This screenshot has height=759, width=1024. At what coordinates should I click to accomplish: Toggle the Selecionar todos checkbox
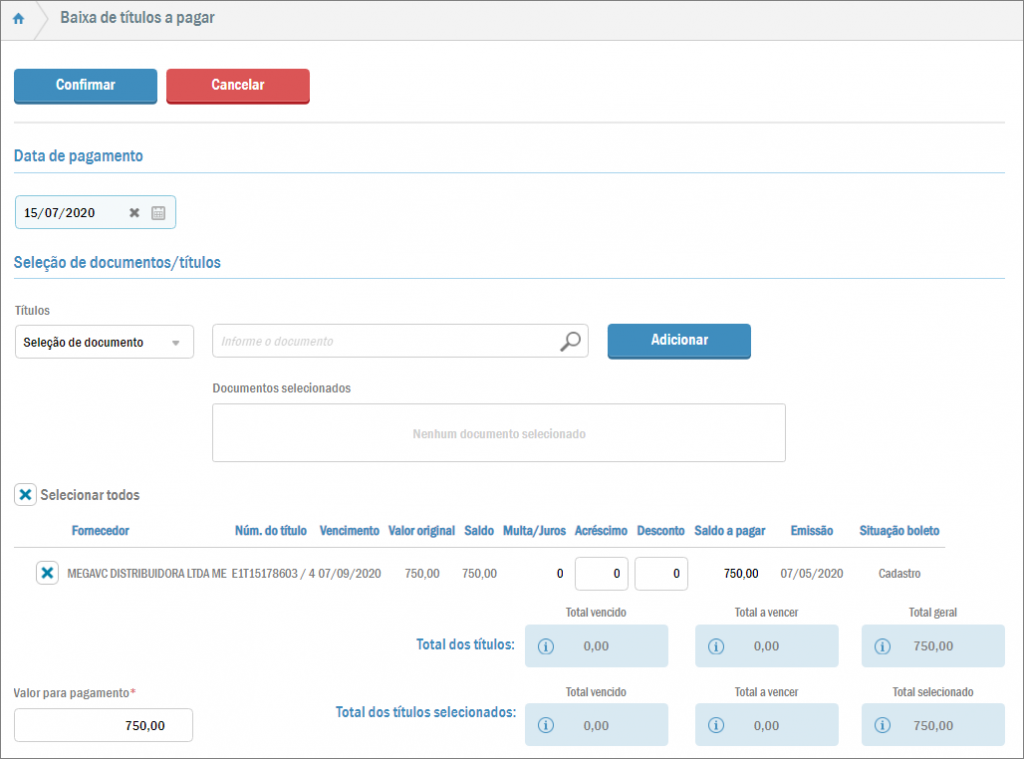(x=26, y=495)
